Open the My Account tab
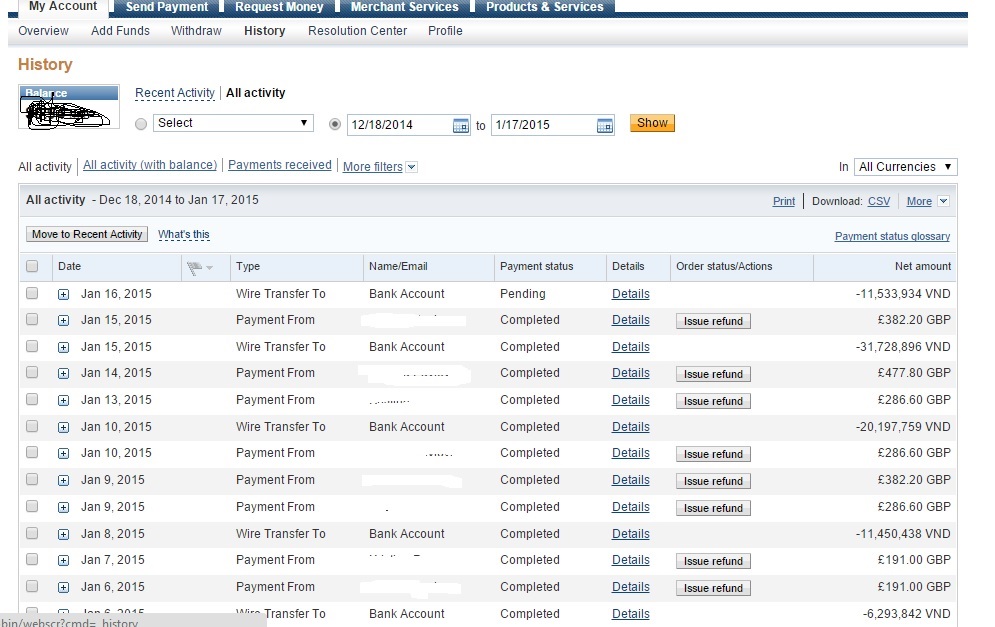Viewport: 995px width, 627px height. coord(63,6)
